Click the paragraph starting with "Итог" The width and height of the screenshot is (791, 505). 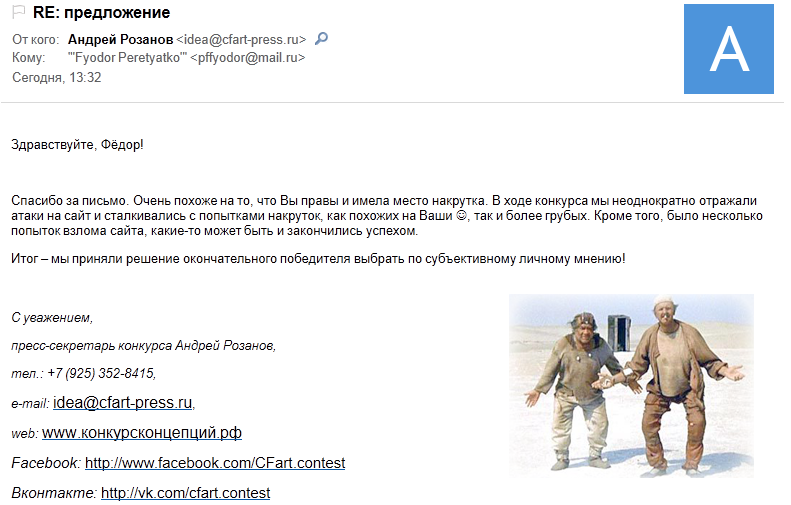pyautogui.click(x=318, y=259)
